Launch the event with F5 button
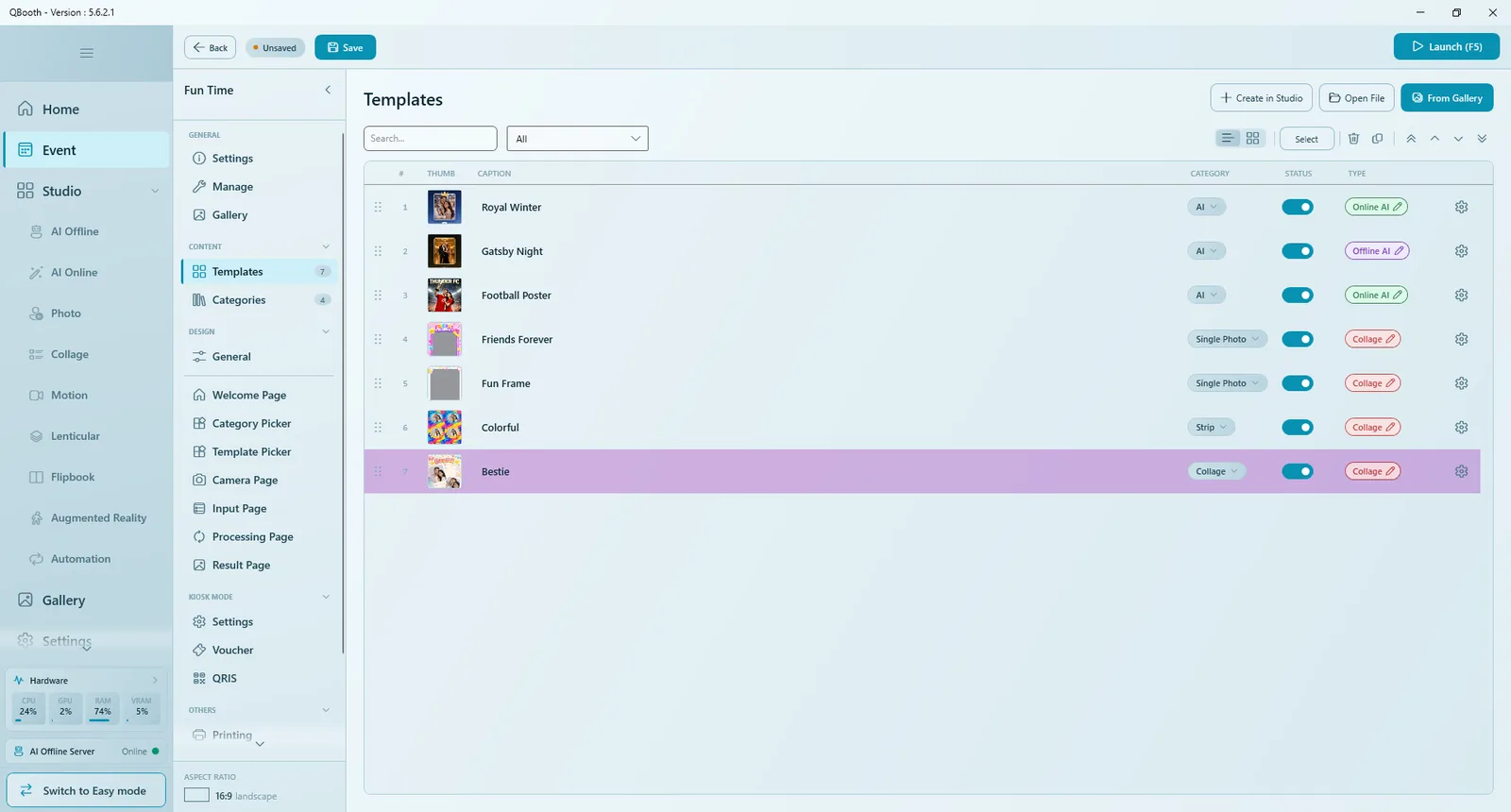The image size is (1511, 812). (x=1446, y=46)
